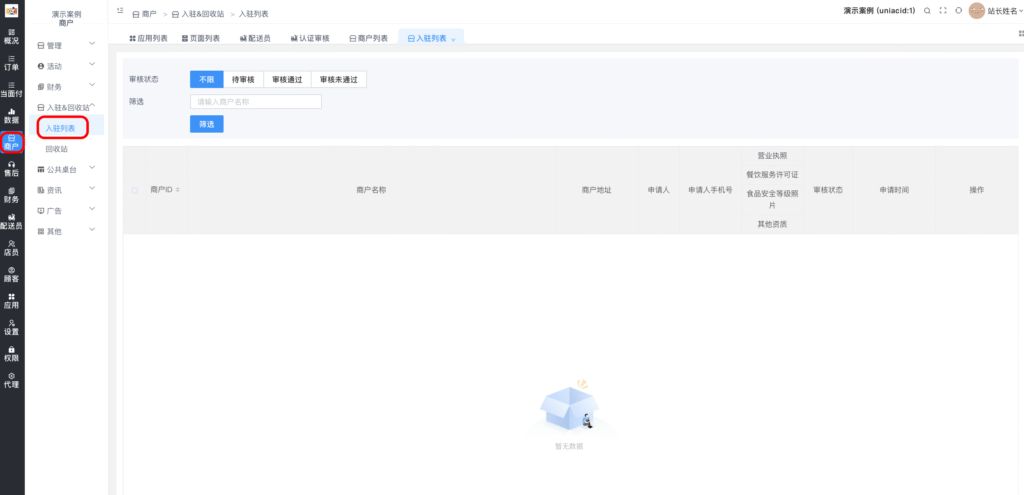The image size is (1024, 495).
Task: Select 审核未通过 audit status filter
Action: point(339,79)
